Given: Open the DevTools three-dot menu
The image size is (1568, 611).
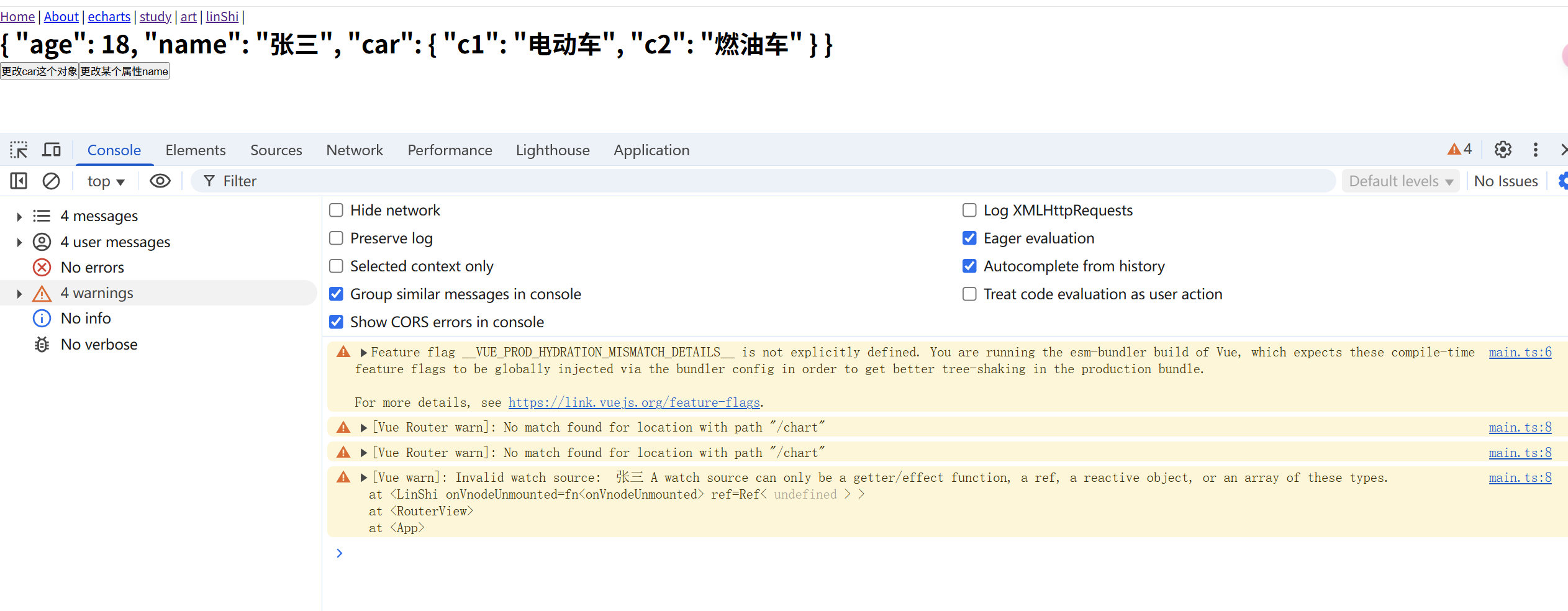Looking at the screenshot, I should point(1535,150).
